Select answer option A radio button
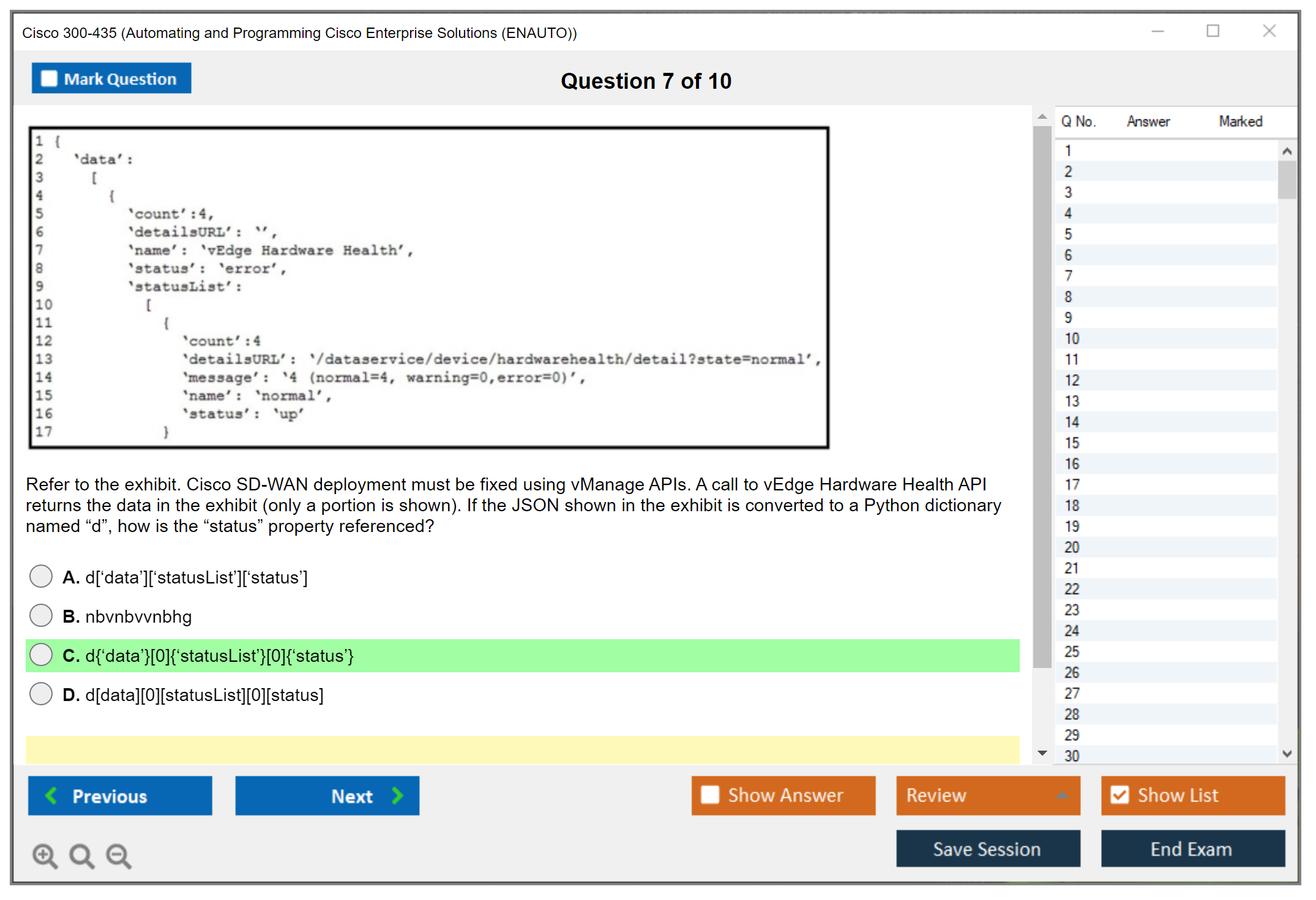The height and width of the screenshot is (900, 1316). [x=41, y=577]
